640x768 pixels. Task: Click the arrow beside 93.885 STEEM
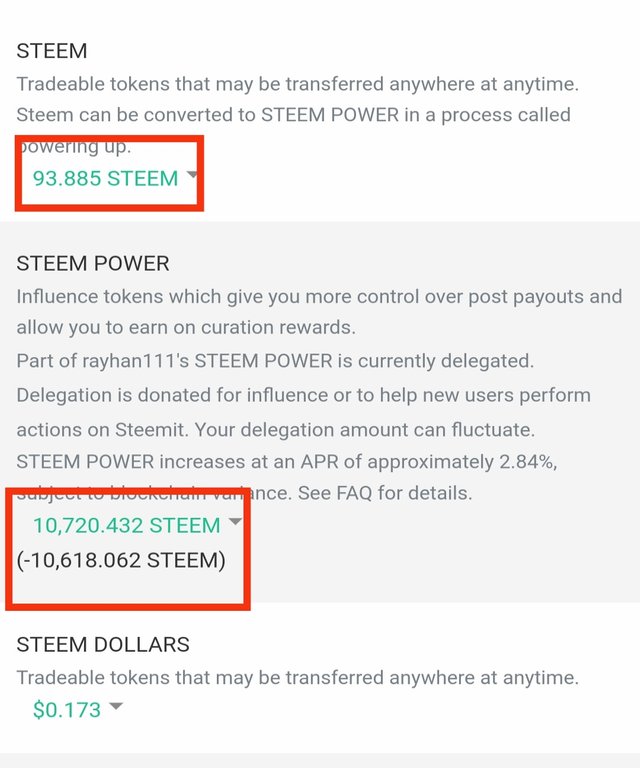pyautogui.click(x=192, y=176)
